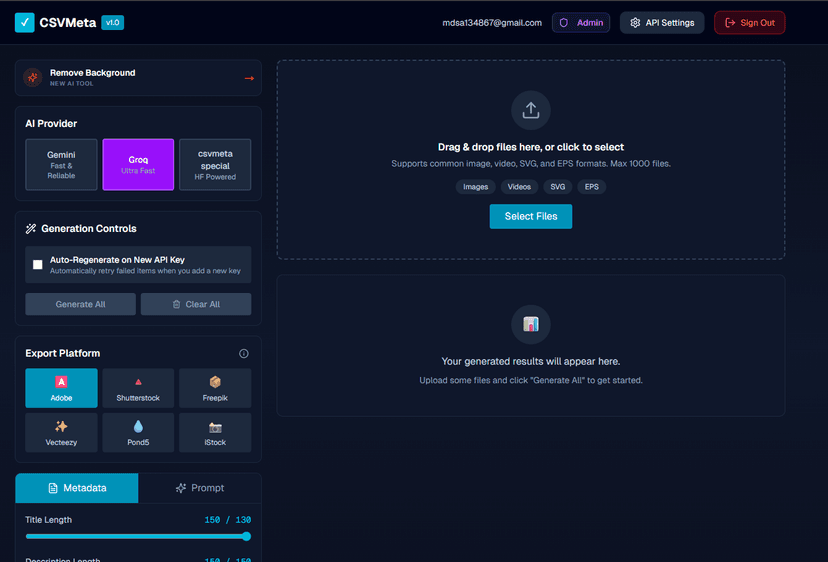
Task: Open Export Platform info icon
Action: [x=243, y=353]
